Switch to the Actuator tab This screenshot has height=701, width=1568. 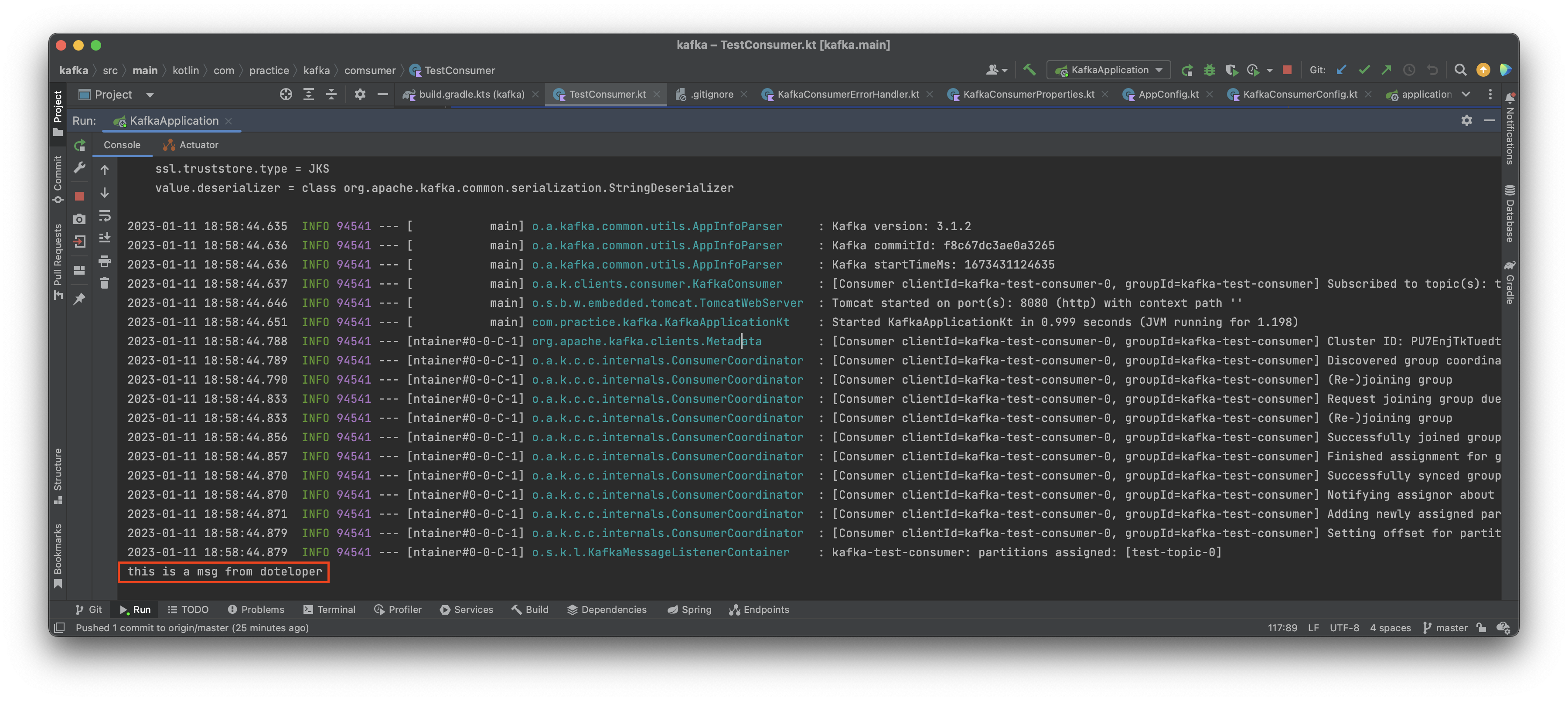(191, 145)
